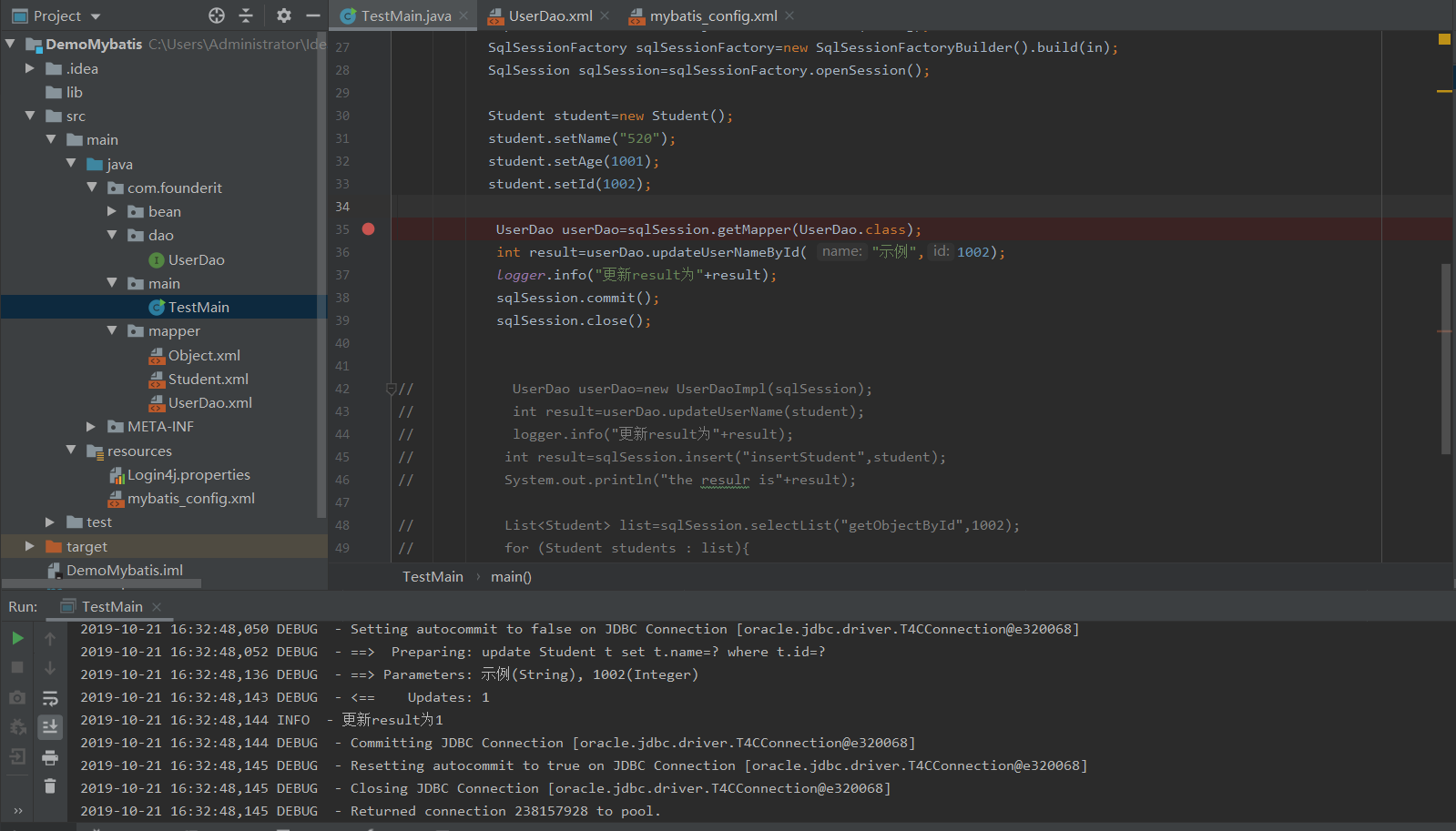The height and width of the screenshot is (831, 1456).
Task: Click the Print icon in Run toolbar
Action: (x=50, y=757)
